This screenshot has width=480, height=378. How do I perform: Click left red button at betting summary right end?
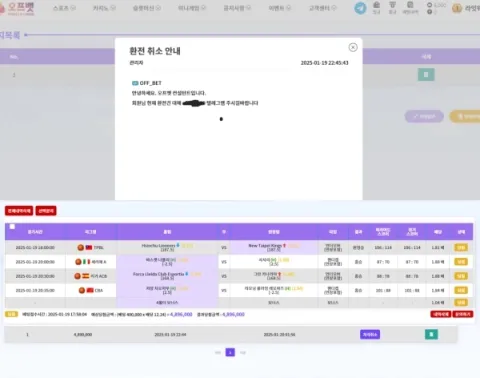(441, 314)
